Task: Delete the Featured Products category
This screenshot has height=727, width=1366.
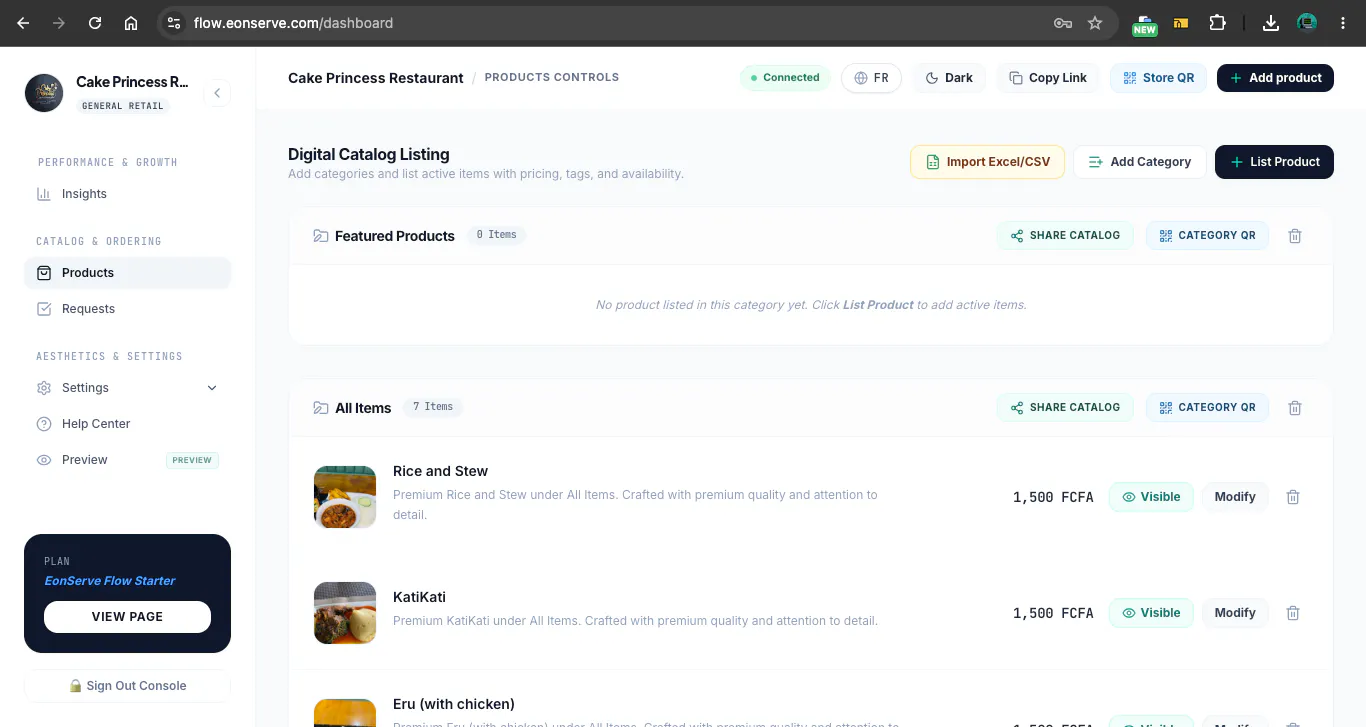Action: [1295, 236]
